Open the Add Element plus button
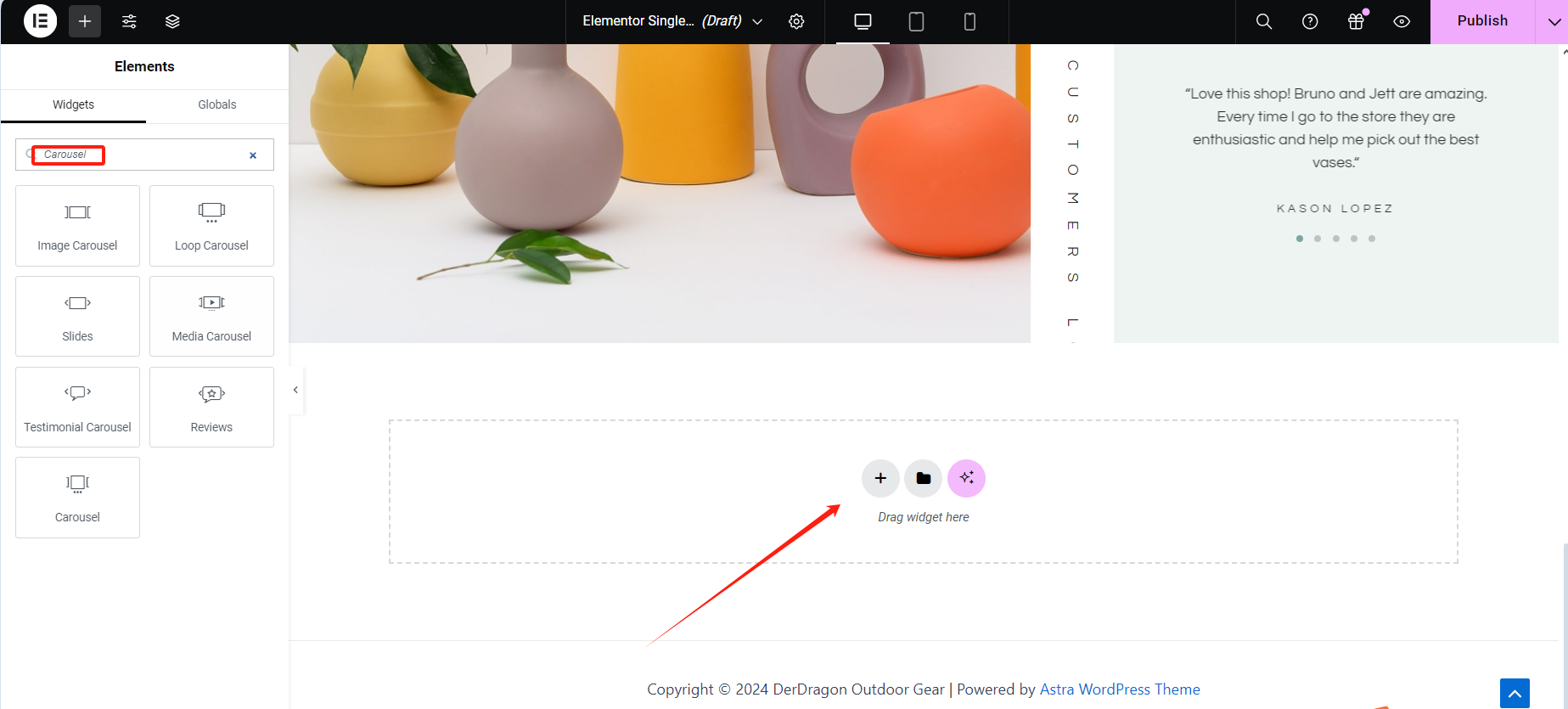1568x709 pixels. pyautogui.click(x=85, y=21)
